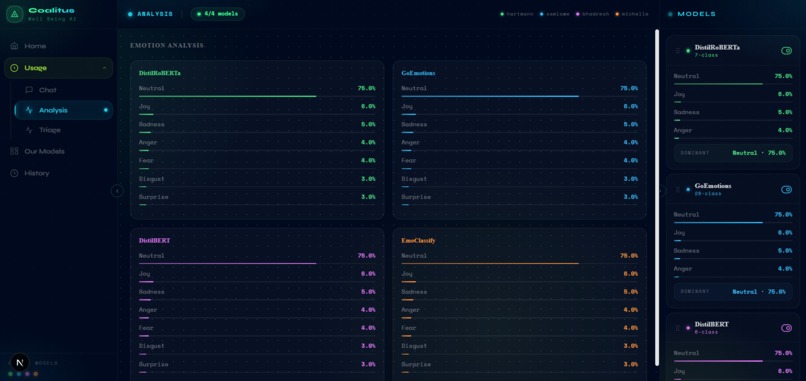Click the Well Being AI subtitle
806x381 pixels.
tap(52, 19)
